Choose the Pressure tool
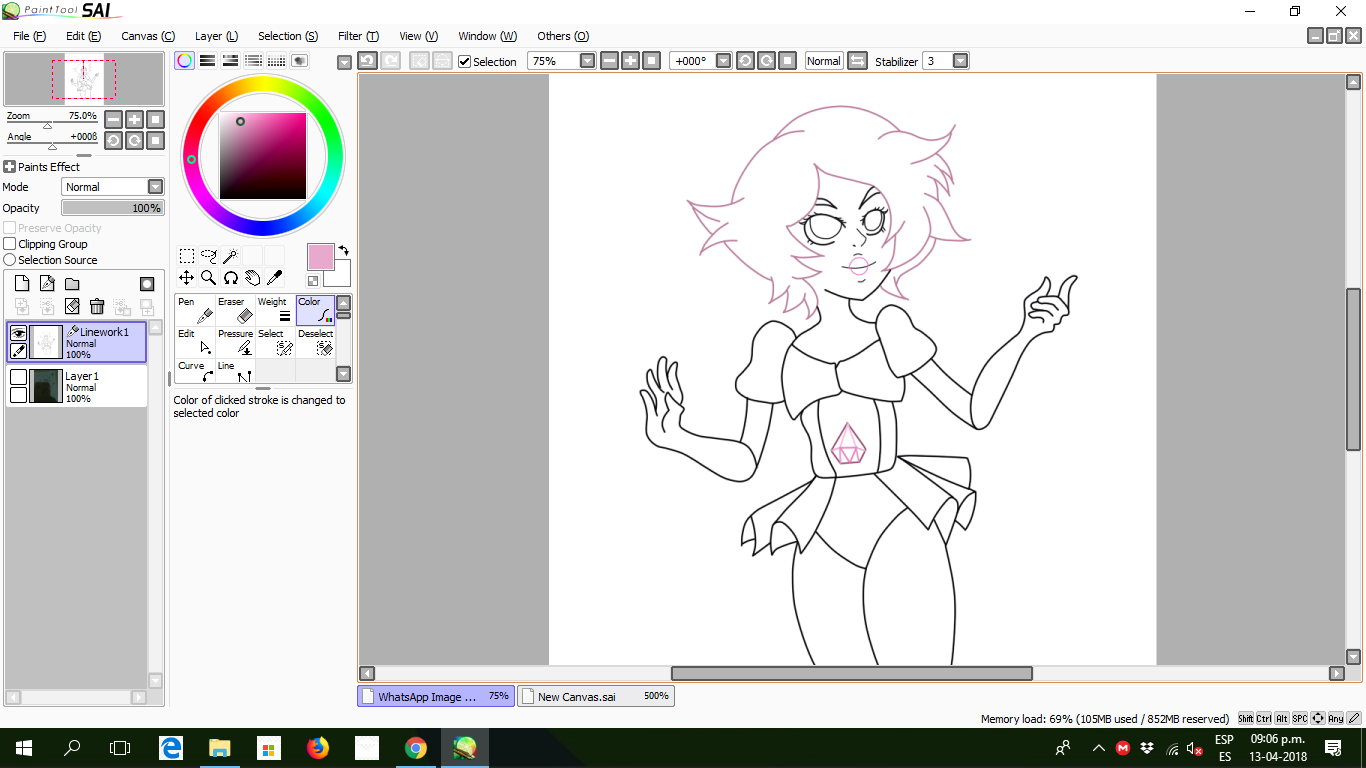The image size is (1366, 768). (x=235, y=342)
